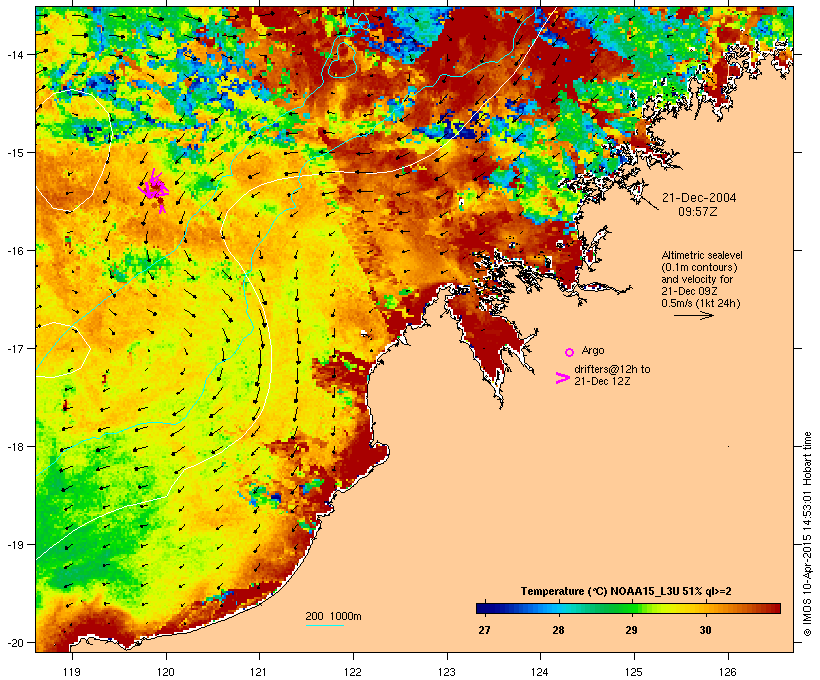Click the latitude axis label -20
This screenshot has height=680, width=820.
pos(14,642)
